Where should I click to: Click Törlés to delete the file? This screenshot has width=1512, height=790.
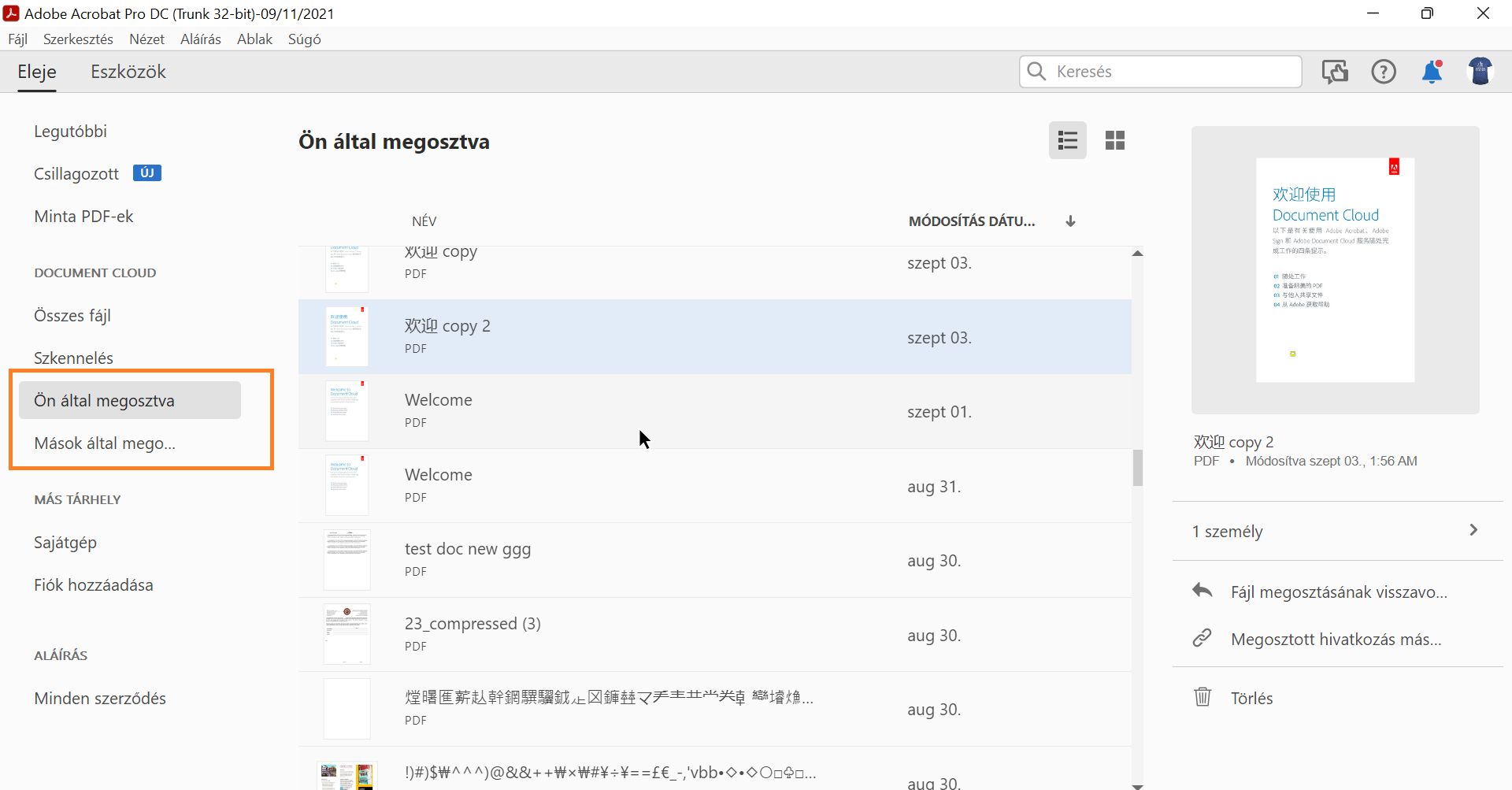(1252, 698)
